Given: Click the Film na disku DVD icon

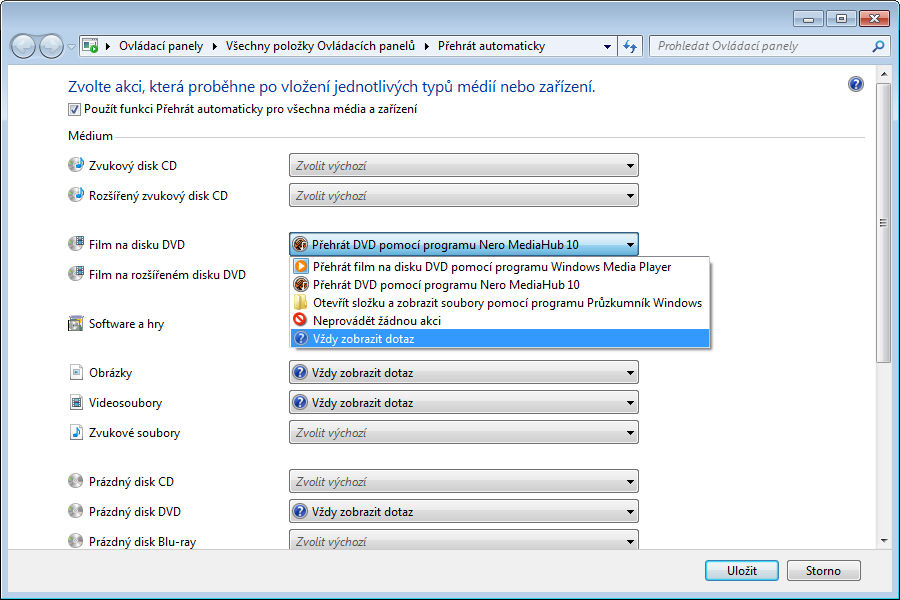Looking at the screenshot, I should click(75, 244).
